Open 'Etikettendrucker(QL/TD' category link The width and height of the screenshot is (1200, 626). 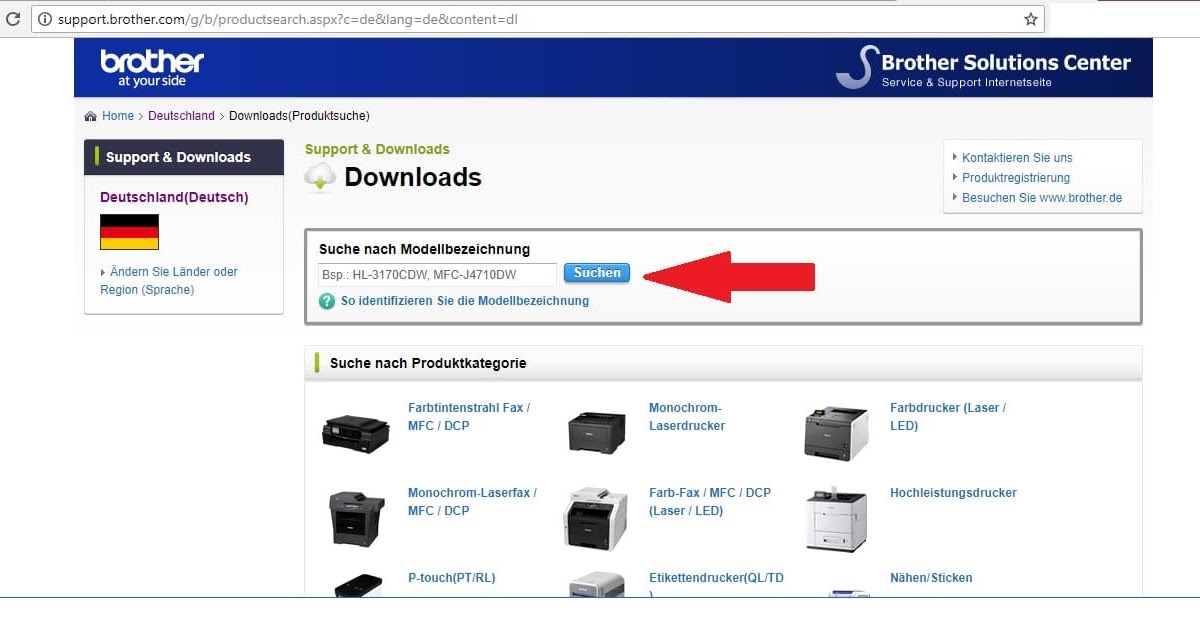717,578
